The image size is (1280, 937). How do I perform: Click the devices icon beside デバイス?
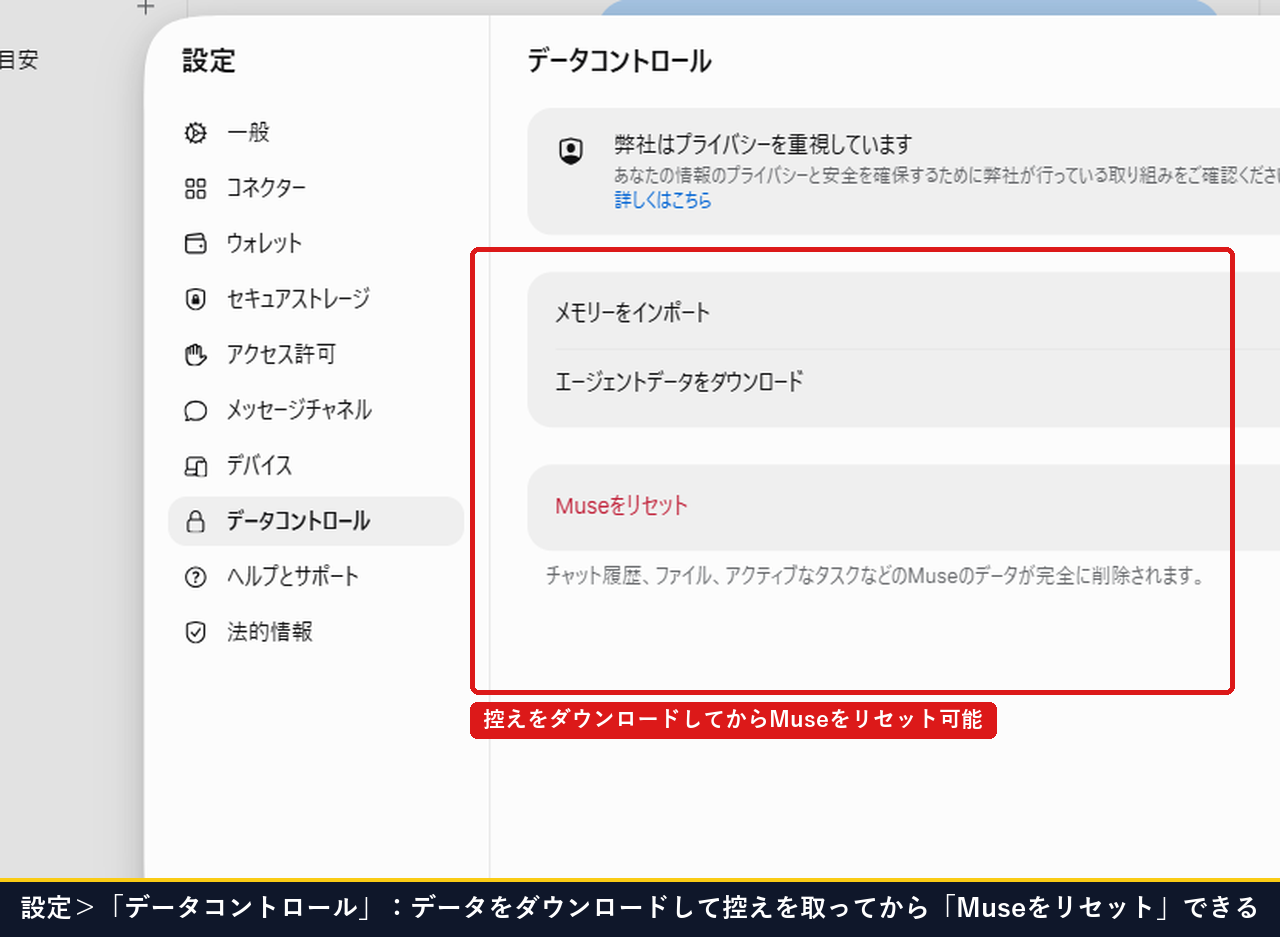point(196,466)
